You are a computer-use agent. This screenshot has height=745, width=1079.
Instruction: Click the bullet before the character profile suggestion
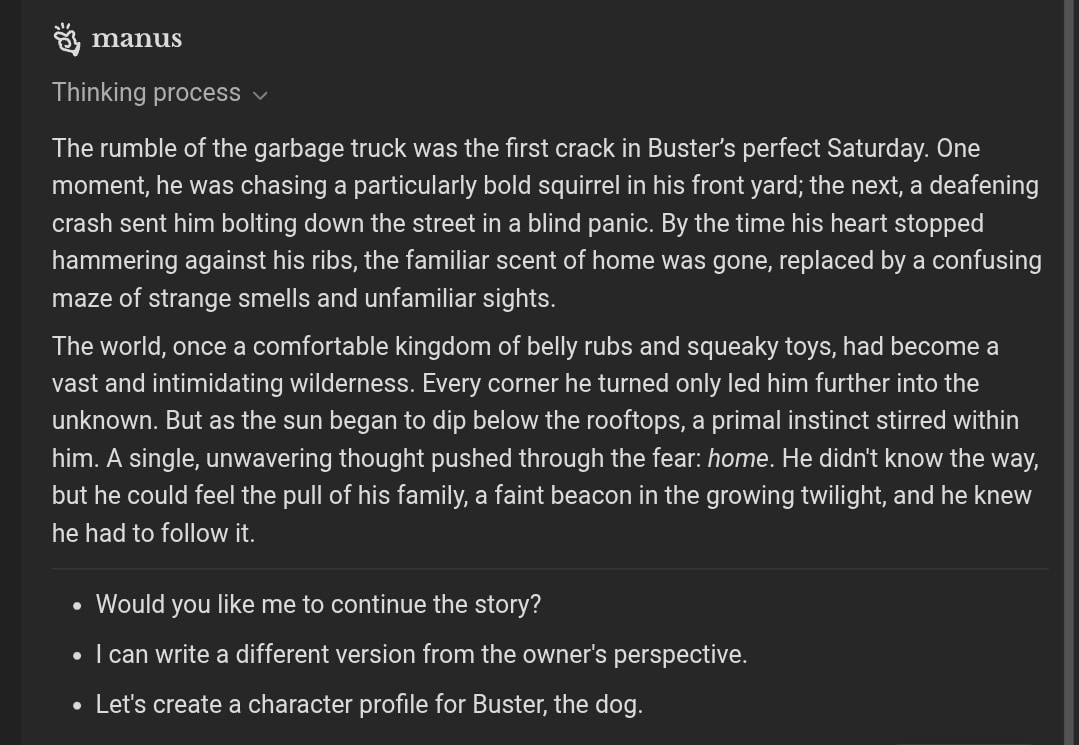(x=77, y=706)
